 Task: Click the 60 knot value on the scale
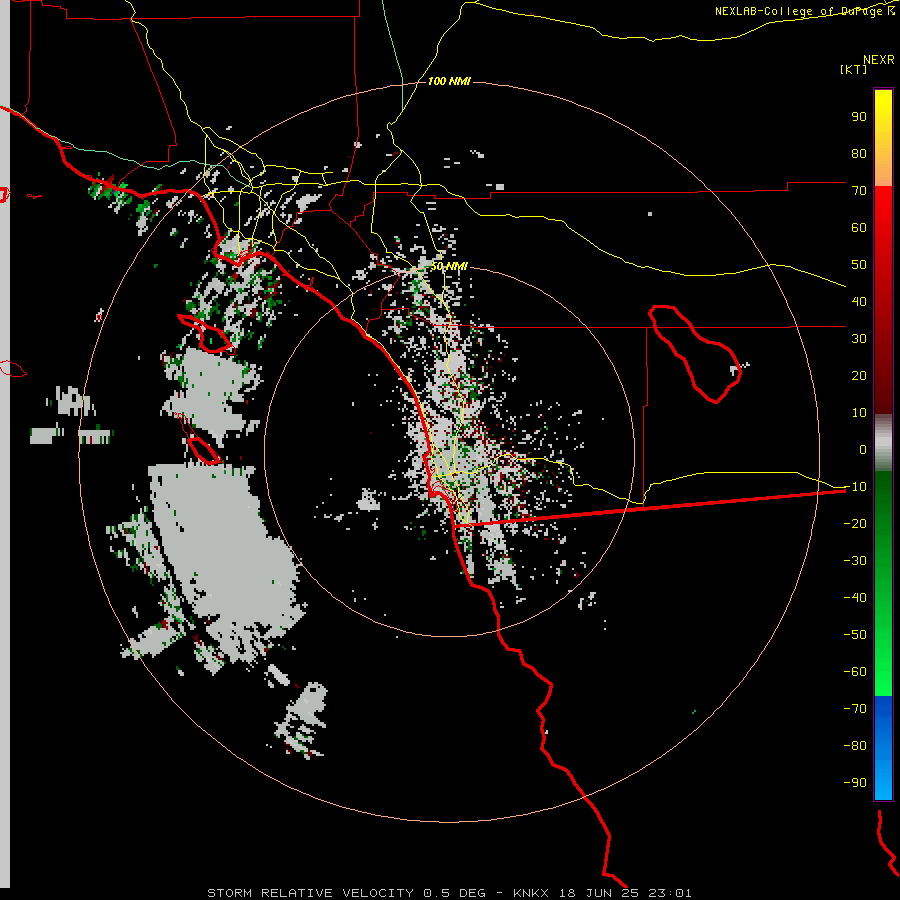click(x=859, y=227)
